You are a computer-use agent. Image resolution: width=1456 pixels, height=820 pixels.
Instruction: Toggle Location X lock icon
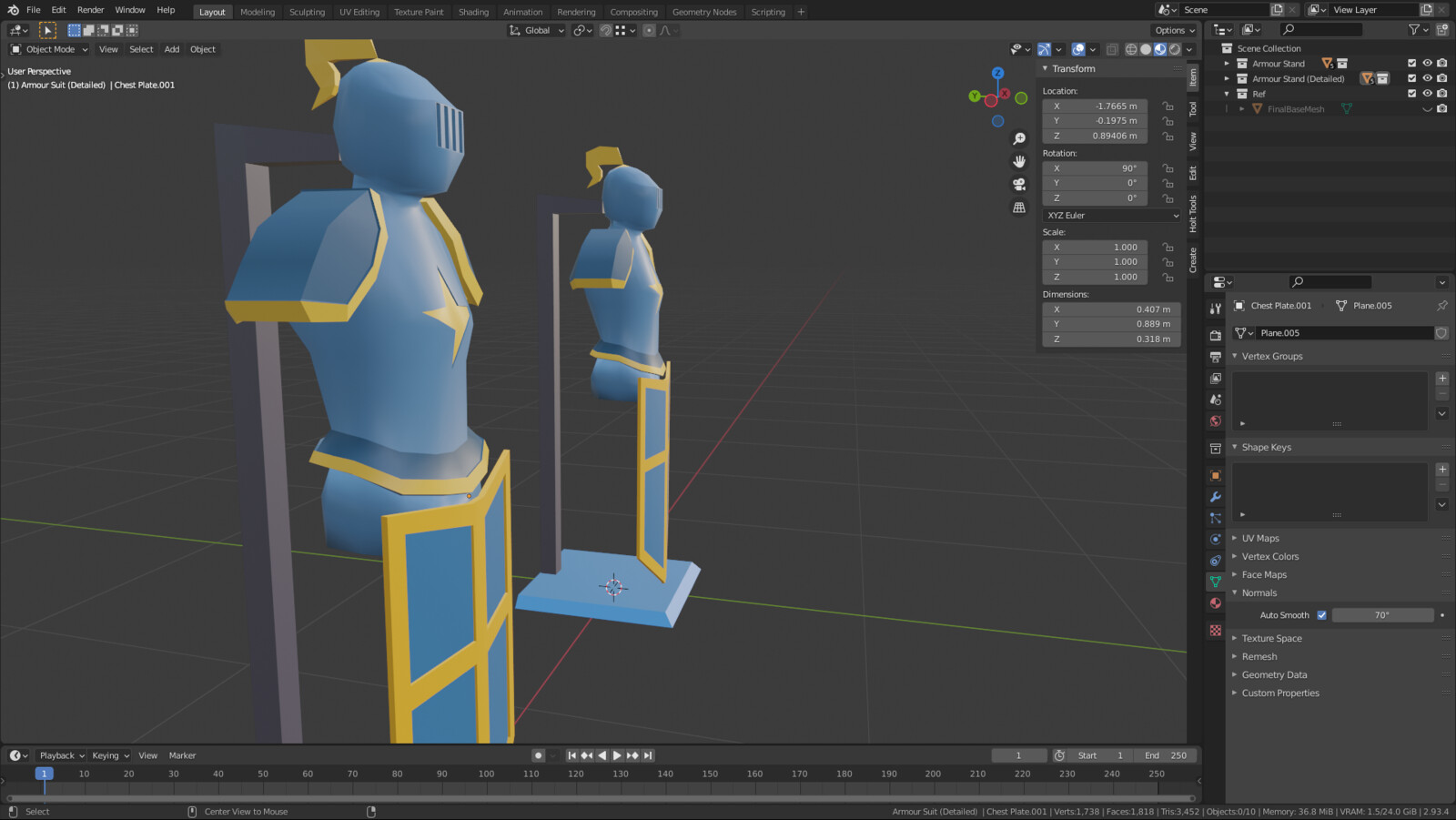[x=1168, y=106]
